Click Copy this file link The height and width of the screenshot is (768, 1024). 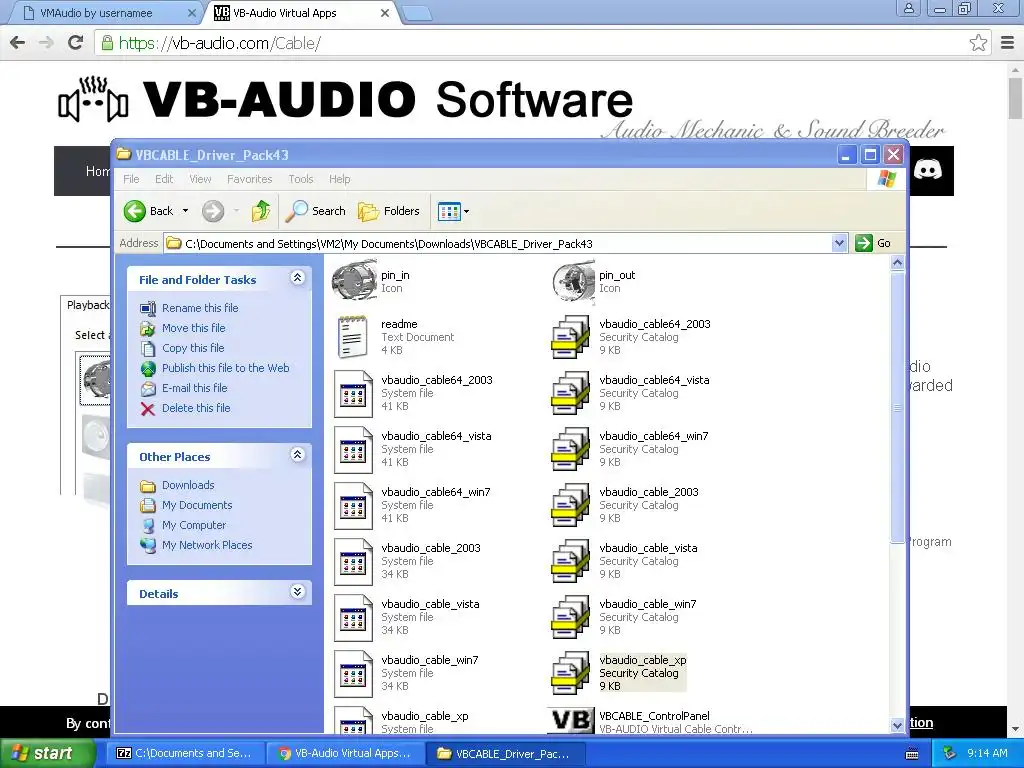(193, 348)
